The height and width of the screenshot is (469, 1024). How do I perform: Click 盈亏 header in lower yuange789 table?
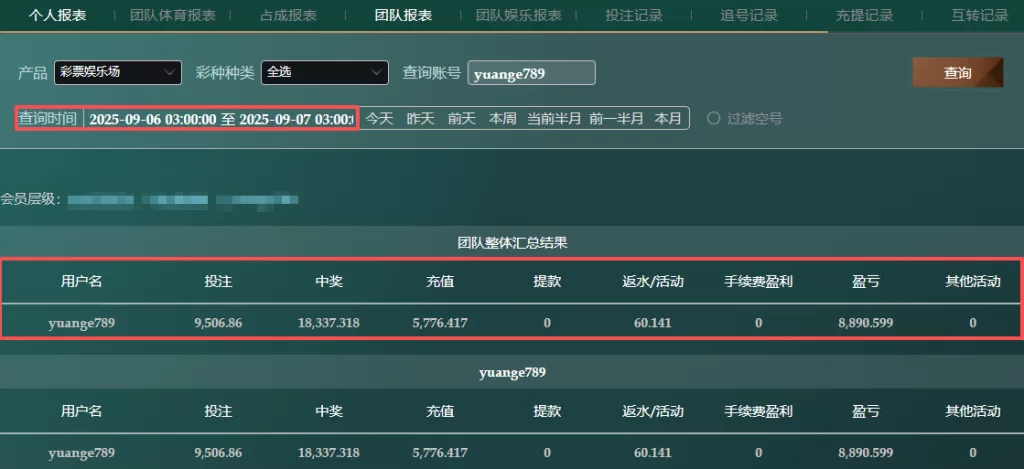[865, 411]
